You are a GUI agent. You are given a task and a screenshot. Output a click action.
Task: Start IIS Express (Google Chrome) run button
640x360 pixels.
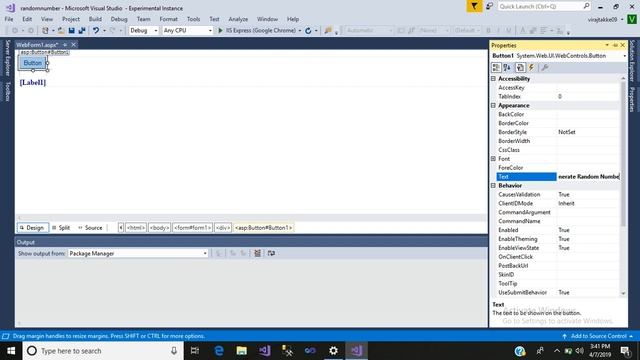pos(257,31)
